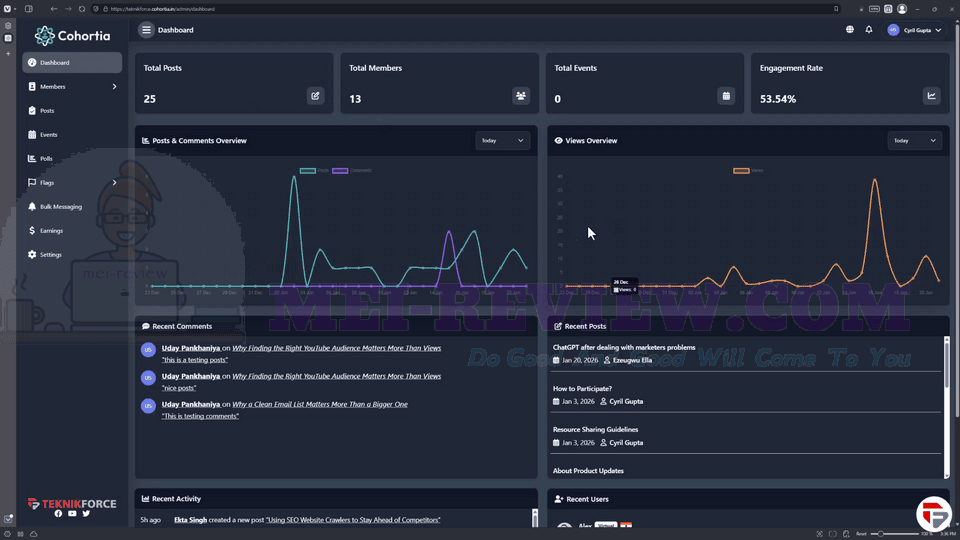
Task: Click the Ezeugwu Ella author name
Action: (x=632, y=361)
